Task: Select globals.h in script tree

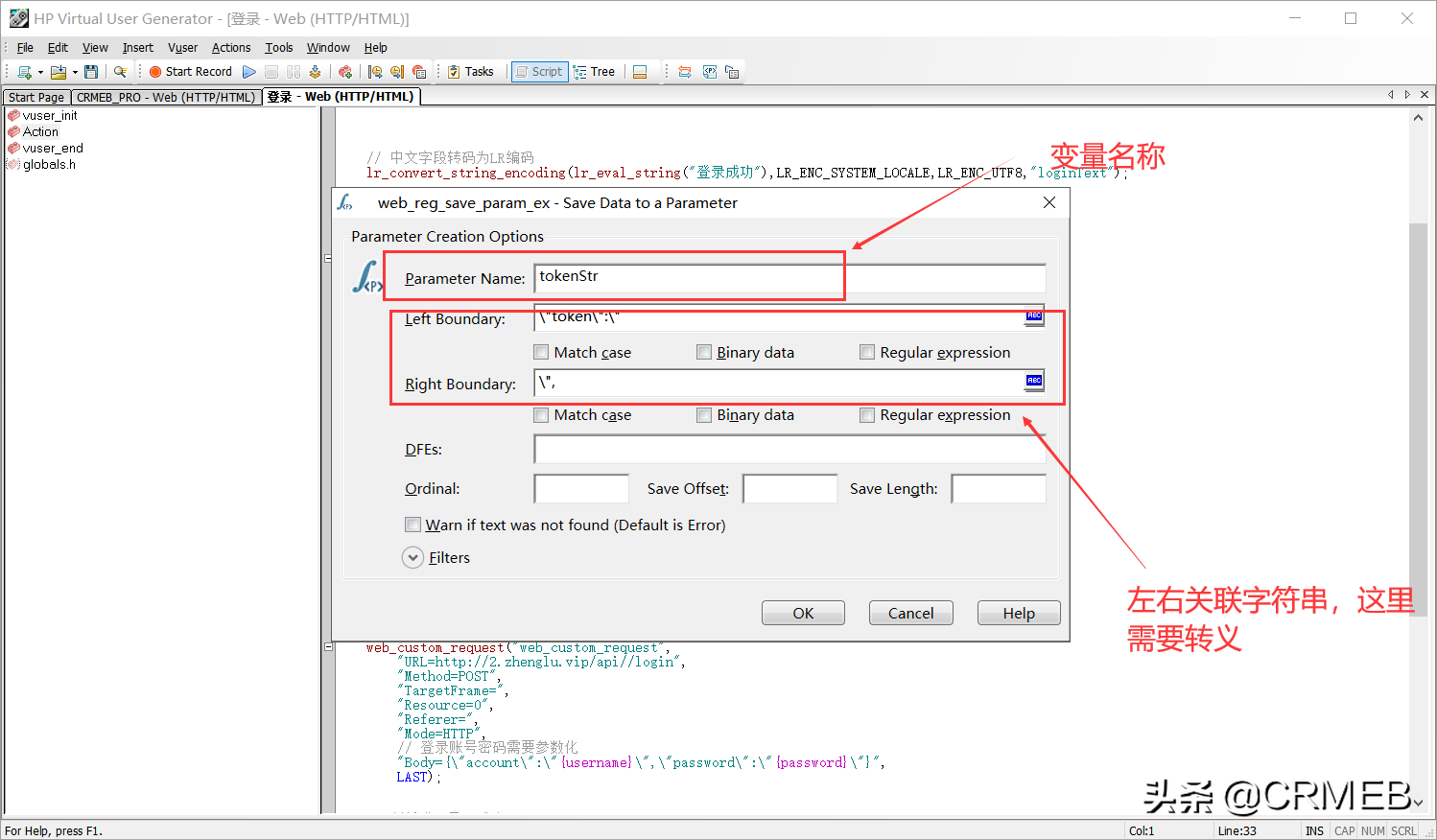Action: [x=49, y=165]
